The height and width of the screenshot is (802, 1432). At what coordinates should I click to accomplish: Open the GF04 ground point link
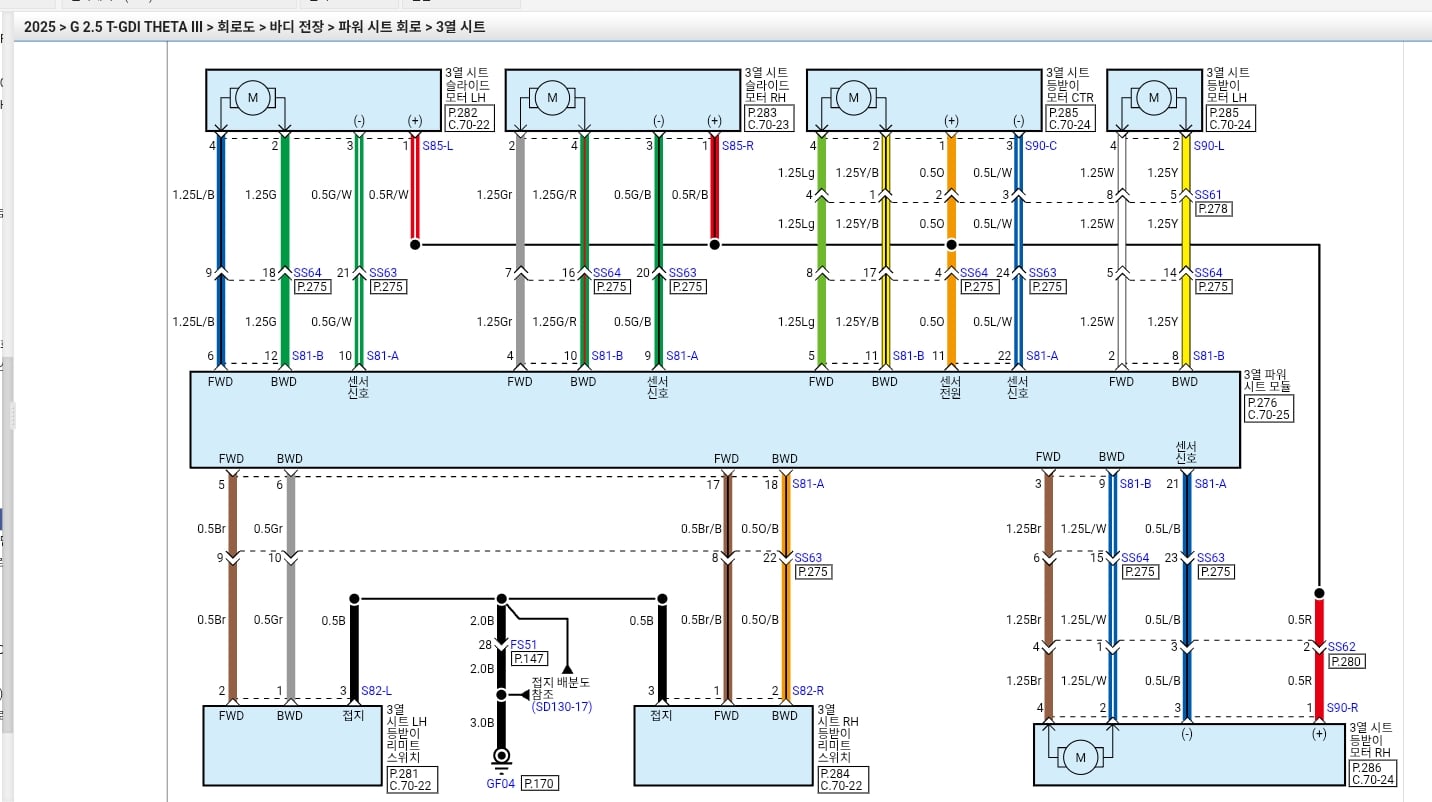[500, 784]
